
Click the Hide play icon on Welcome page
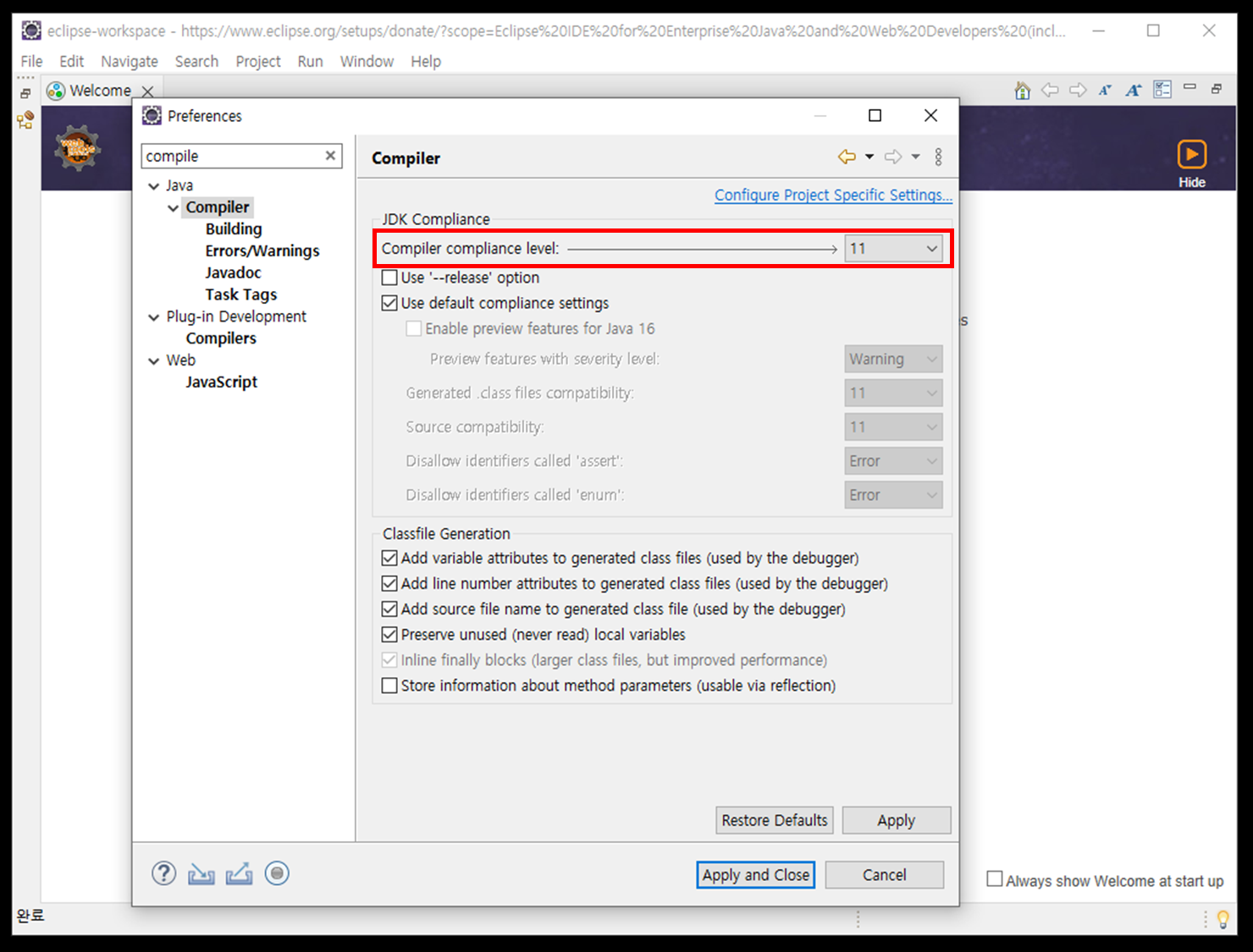point(1191,154)
